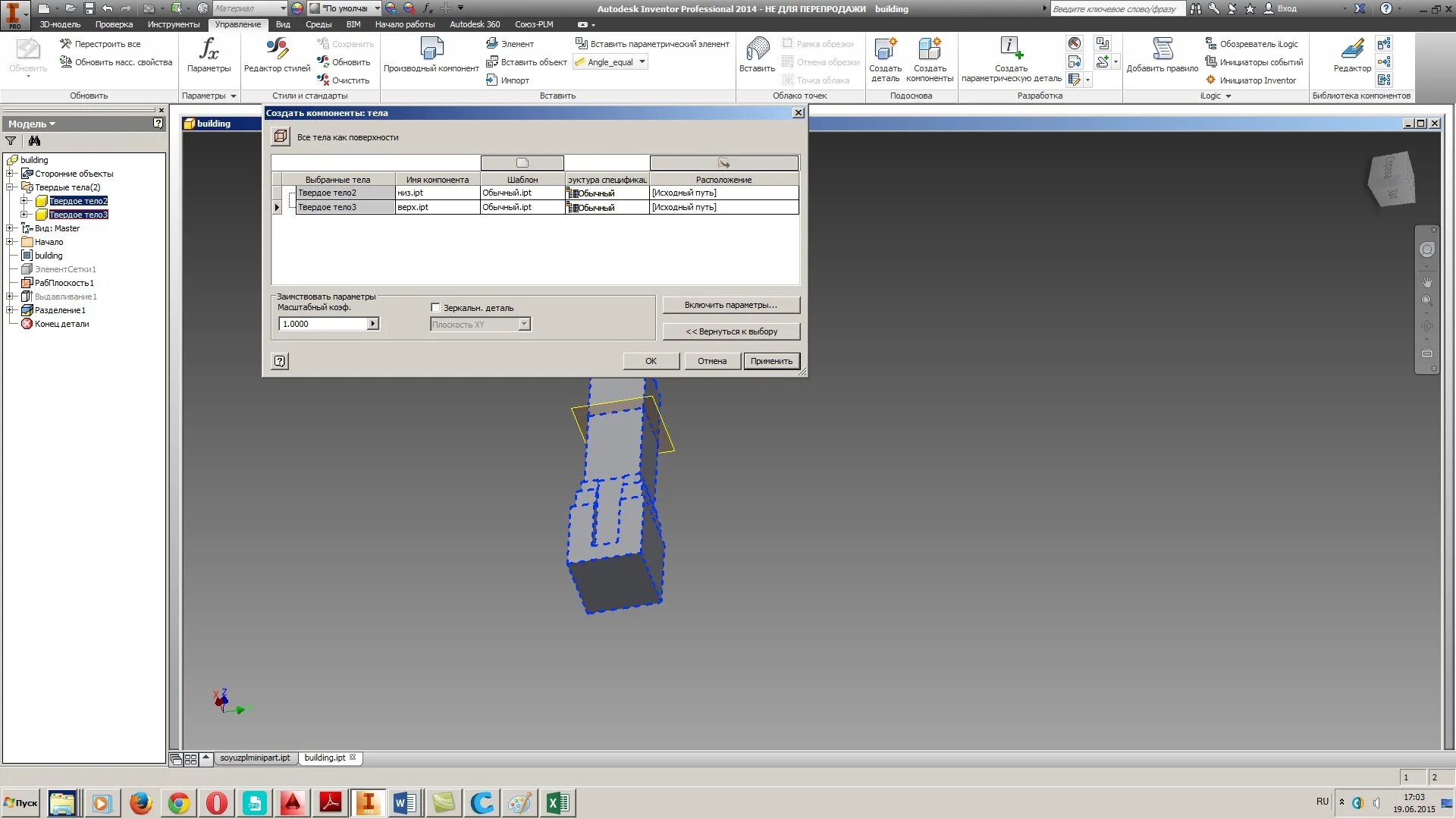Image resolution: width=1456 pixels, height=819 pixels.
Task: Open appearance color swatch in toolbar
Action: coord(297,8)
